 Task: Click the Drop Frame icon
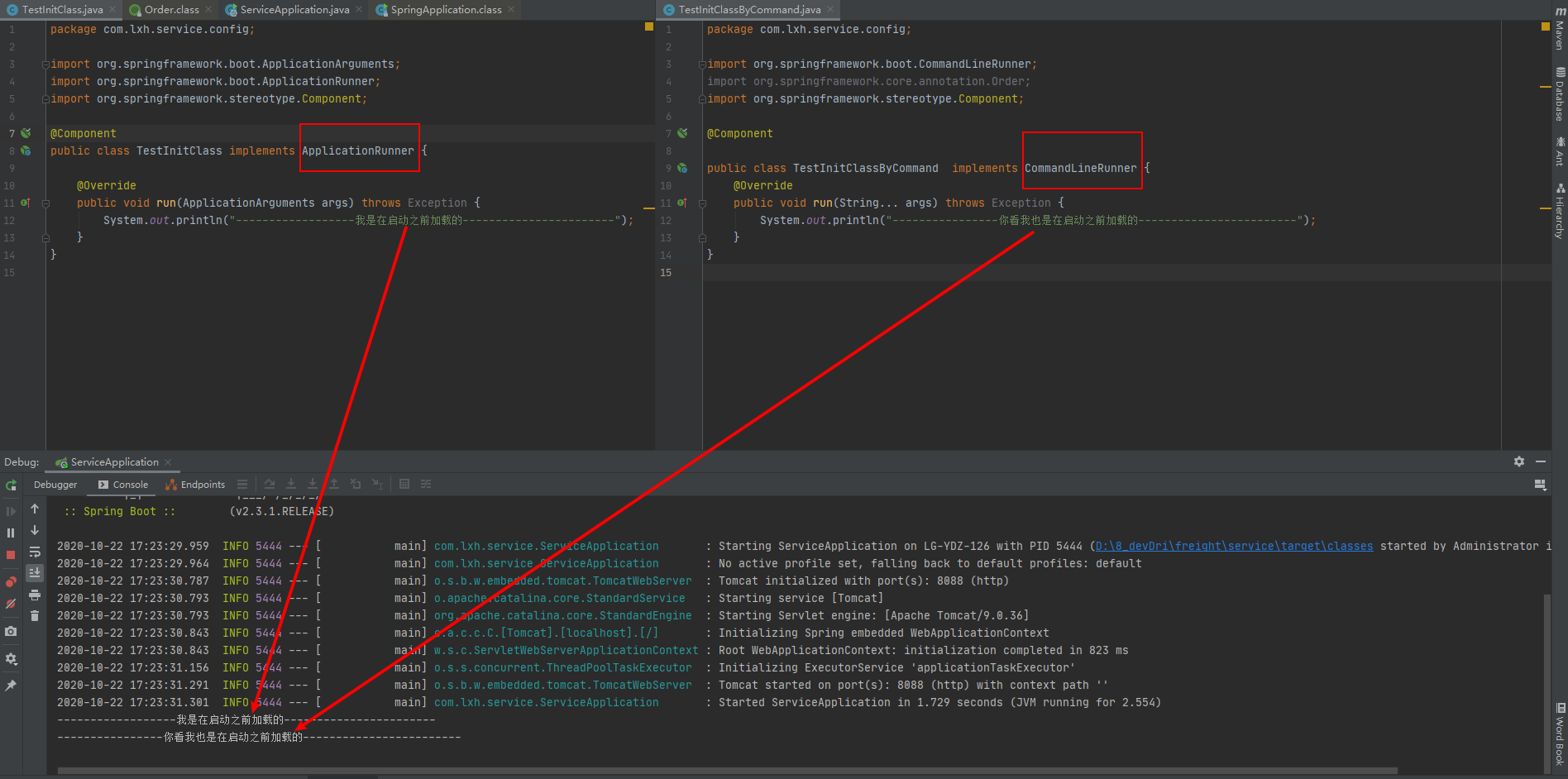[x=356, y=485]
